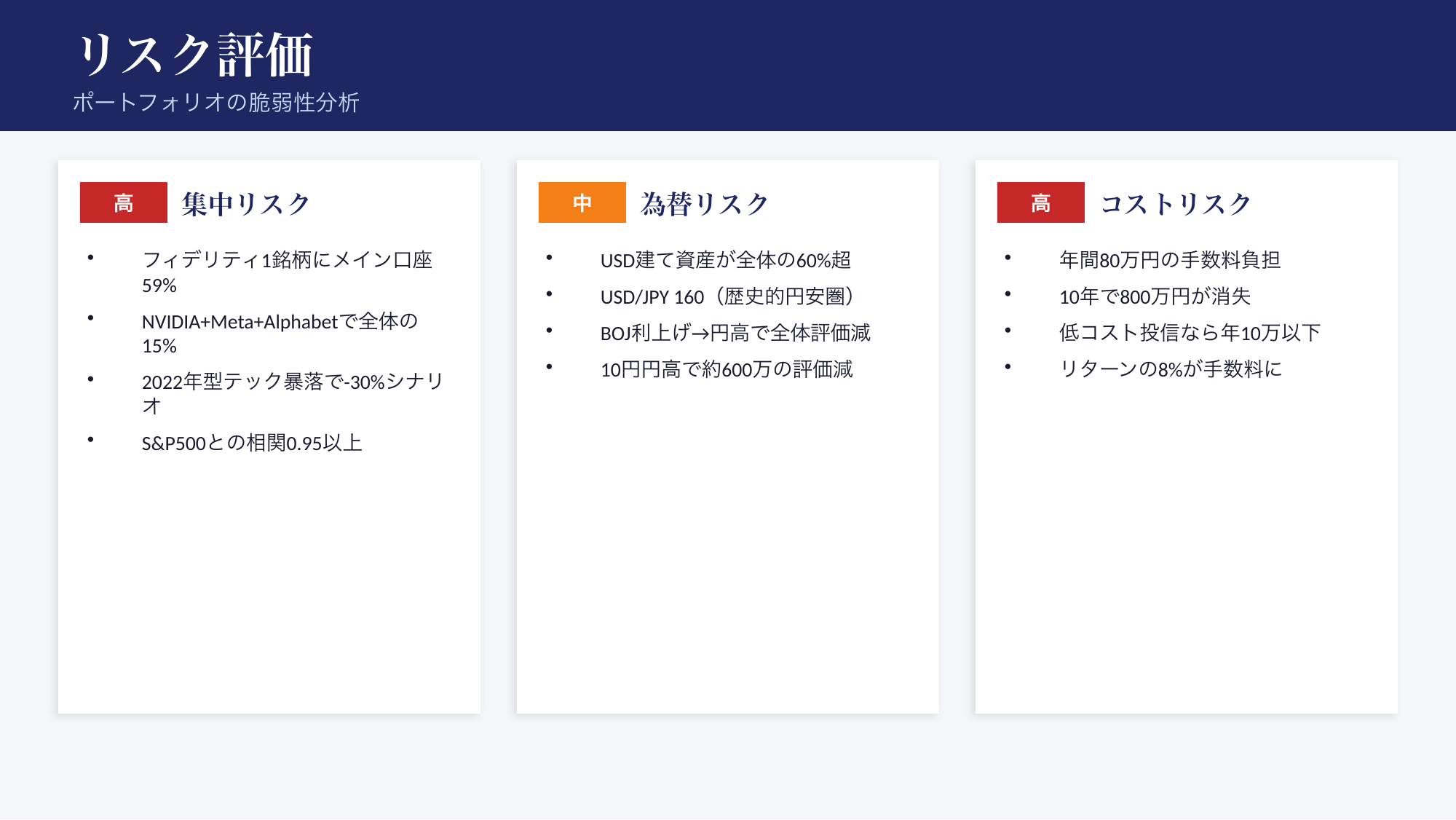Image resolution: width=1456 pixels, height=820 pixels.
Task: Click the コストリスク card heading
Action: (x=1175, y=204)
